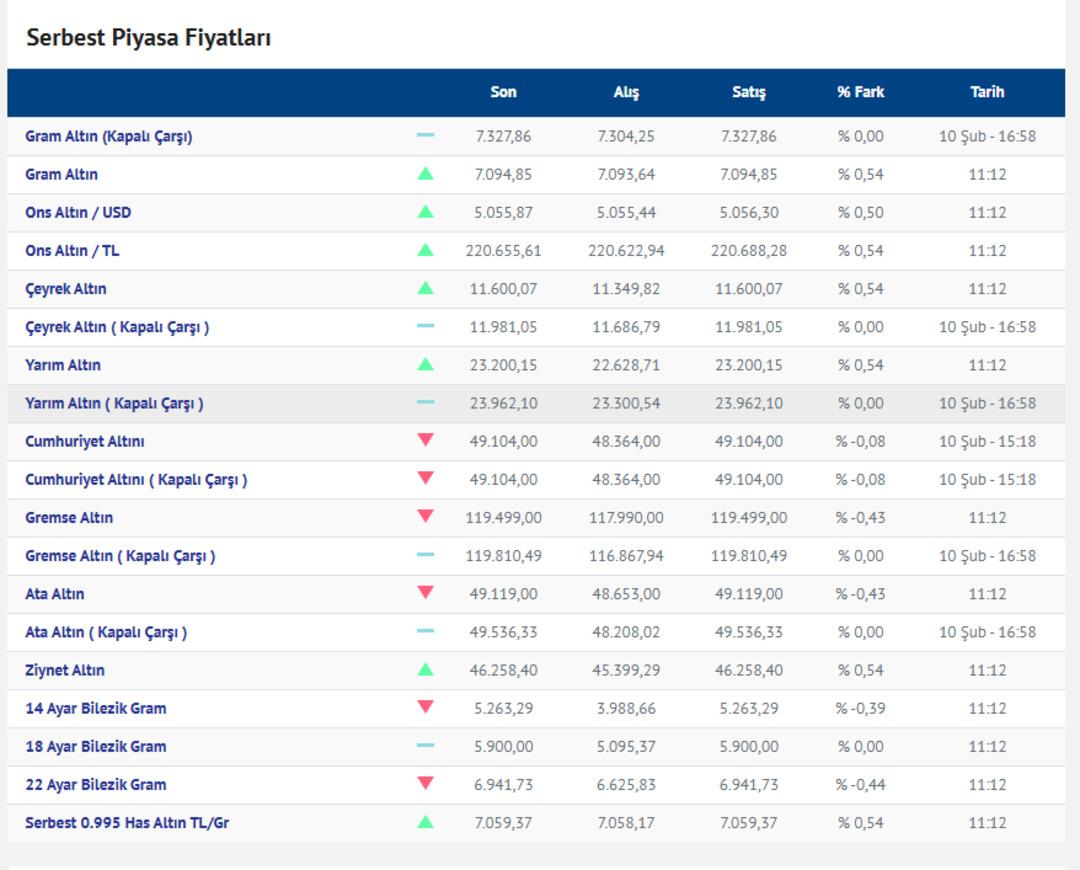This screenshot has height=870, width=1080.
Task: Open the Yarım Altın ( Kapalı Çarşı ) link
Action: [x=114, y=403]
